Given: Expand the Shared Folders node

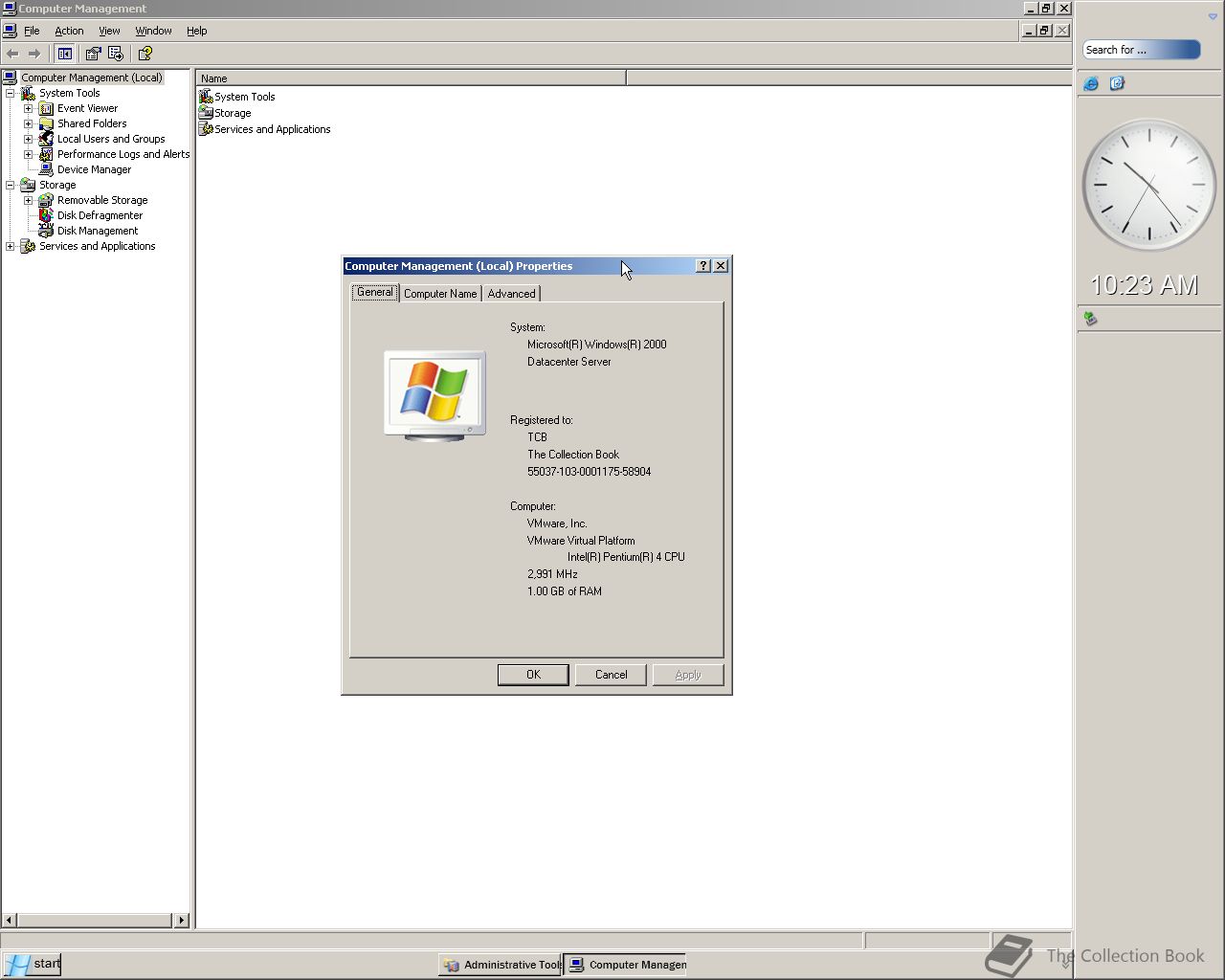Looking at the screenshot, I should coord(29,124).
